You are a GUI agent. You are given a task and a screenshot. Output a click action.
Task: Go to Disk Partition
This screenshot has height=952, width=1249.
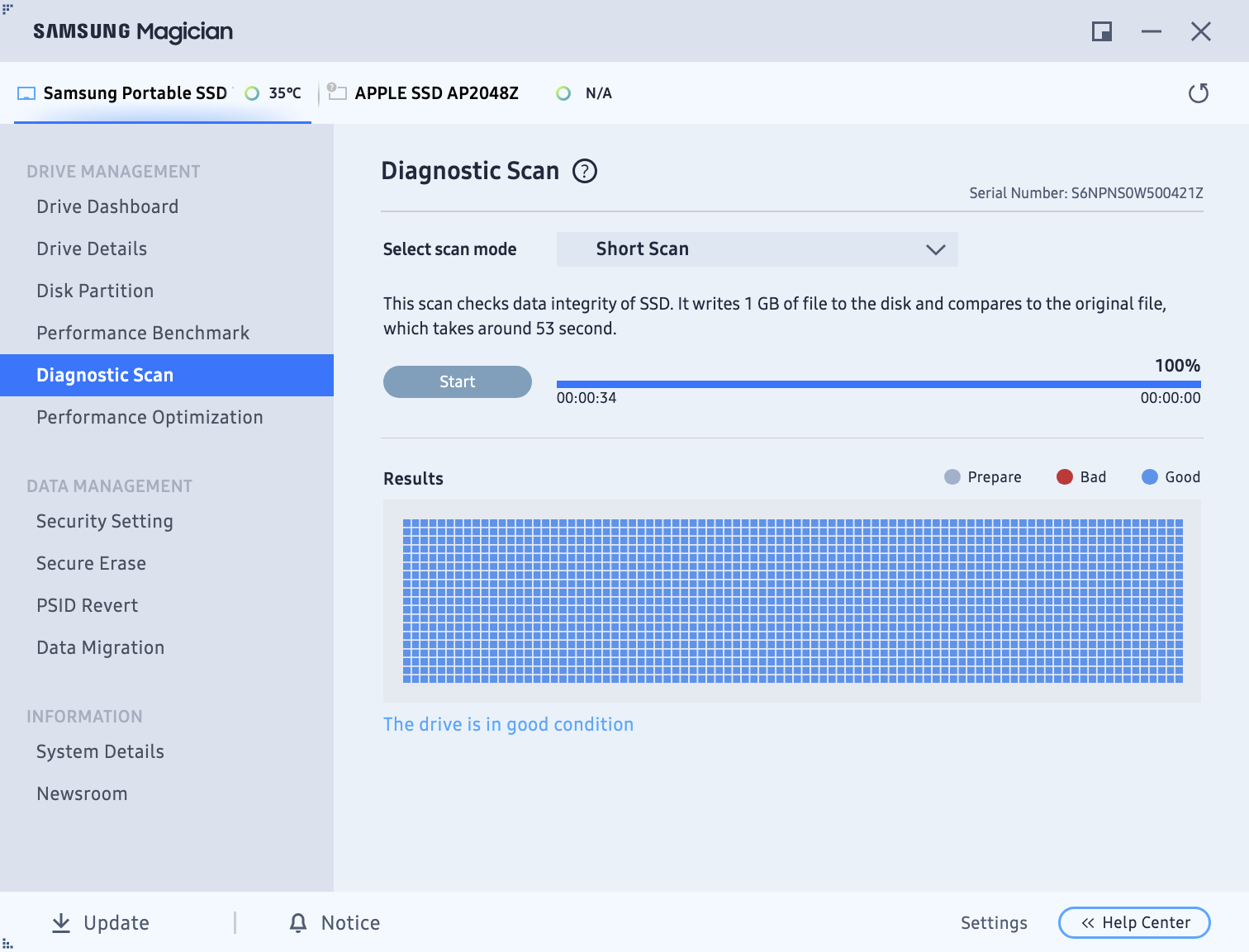pyautogui.click(x=167, y=291)
